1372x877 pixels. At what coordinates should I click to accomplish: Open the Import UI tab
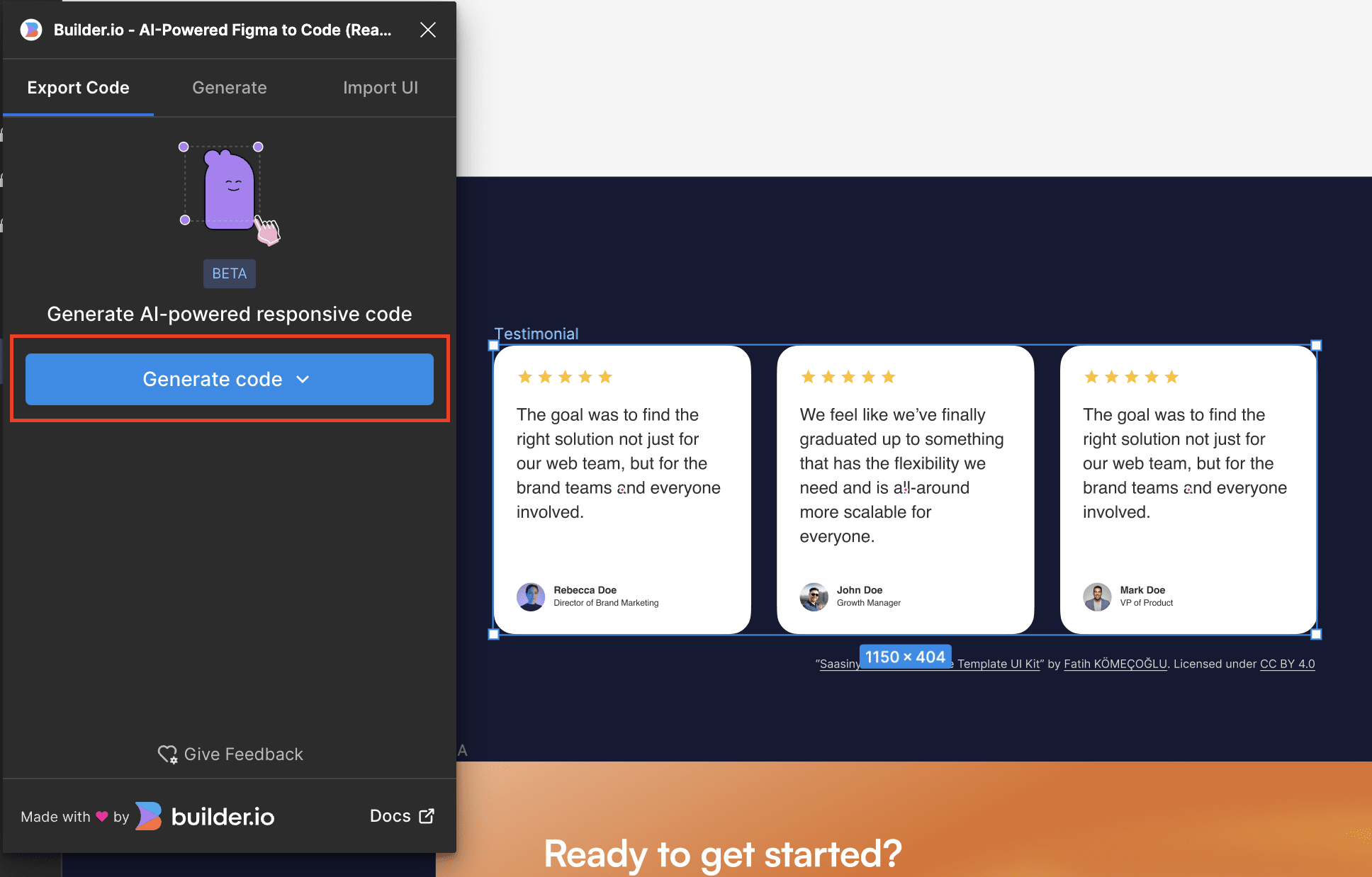click(381, 88)
